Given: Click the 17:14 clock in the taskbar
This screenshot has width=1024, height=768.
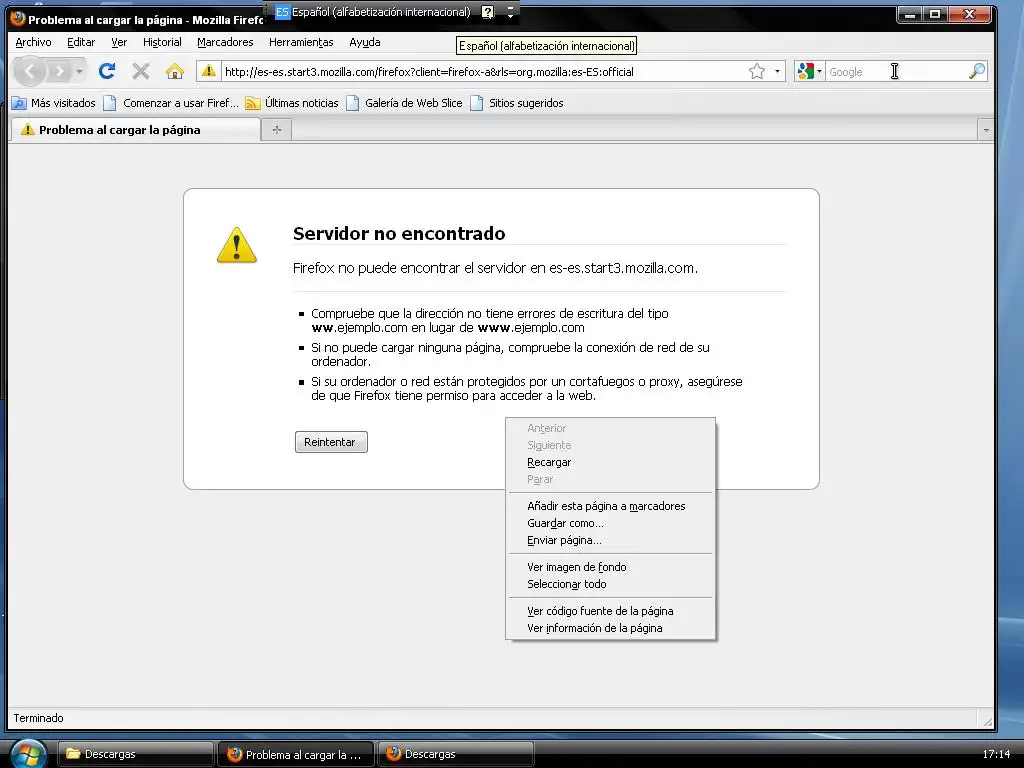Looking at the screenshot, I should pyautogui.click(x=996, y=754).
